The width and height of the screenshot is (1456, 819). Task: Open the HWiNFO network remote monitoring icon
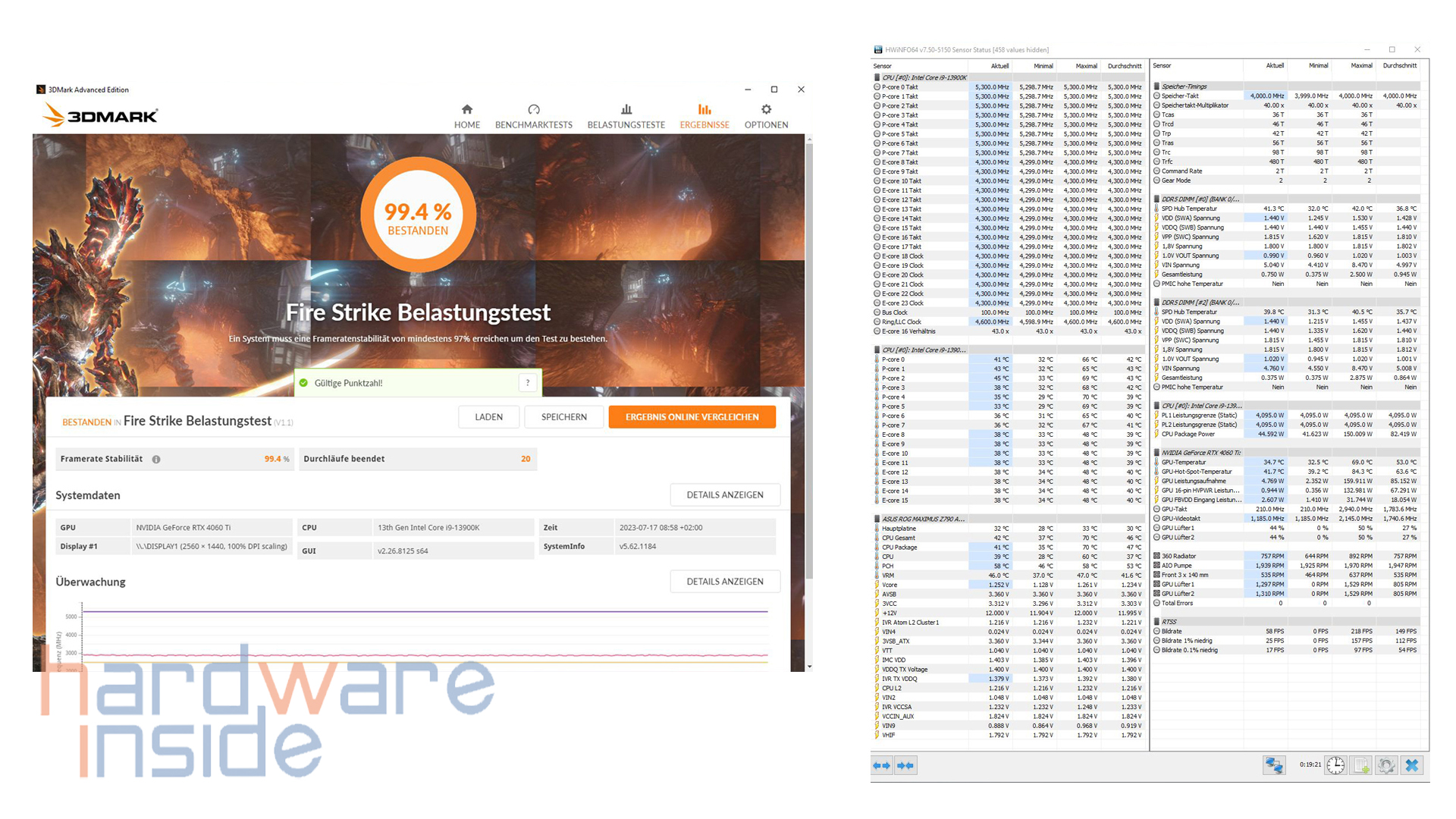[1274, 766]
